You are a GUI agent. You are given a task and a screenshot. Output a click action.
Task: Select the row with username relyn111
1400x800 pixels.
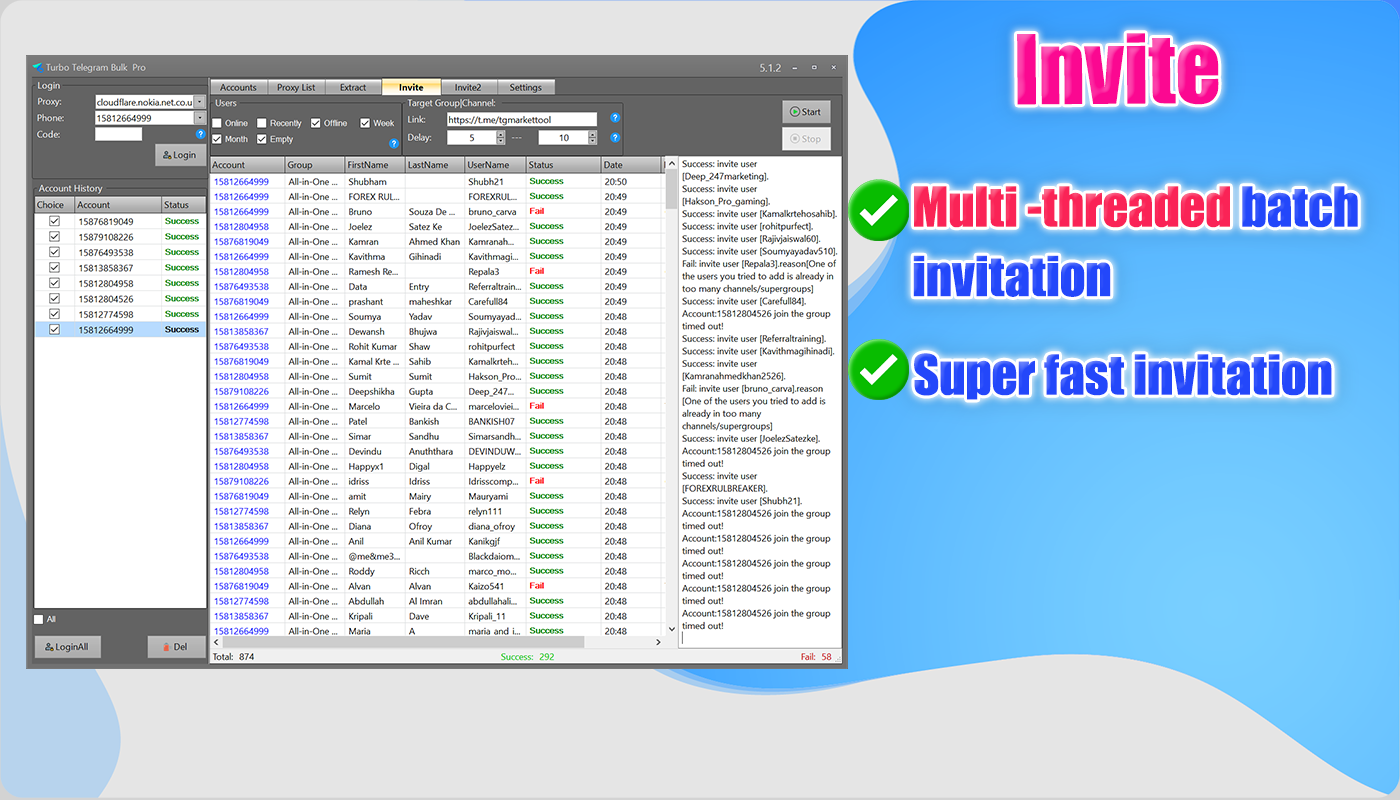(x=437, y=511)
